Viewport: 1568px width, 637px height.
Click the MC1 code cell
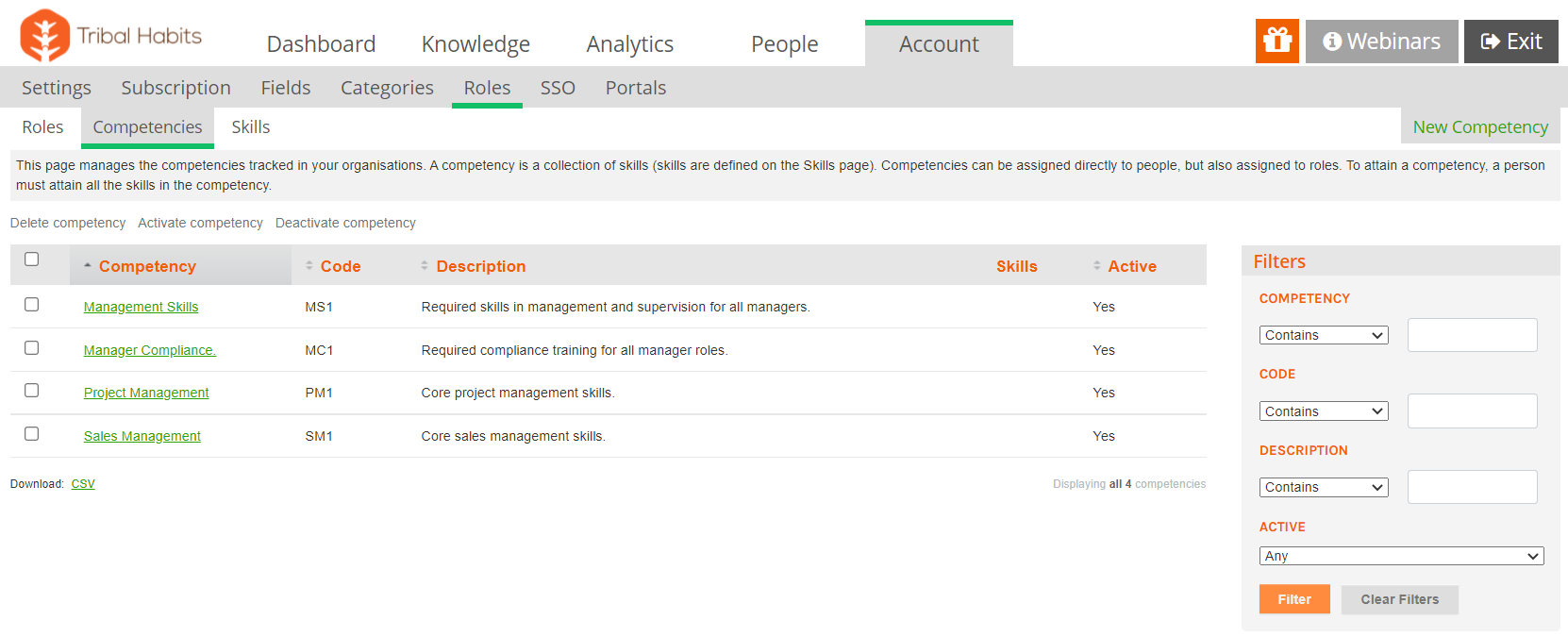click(319, 350)
